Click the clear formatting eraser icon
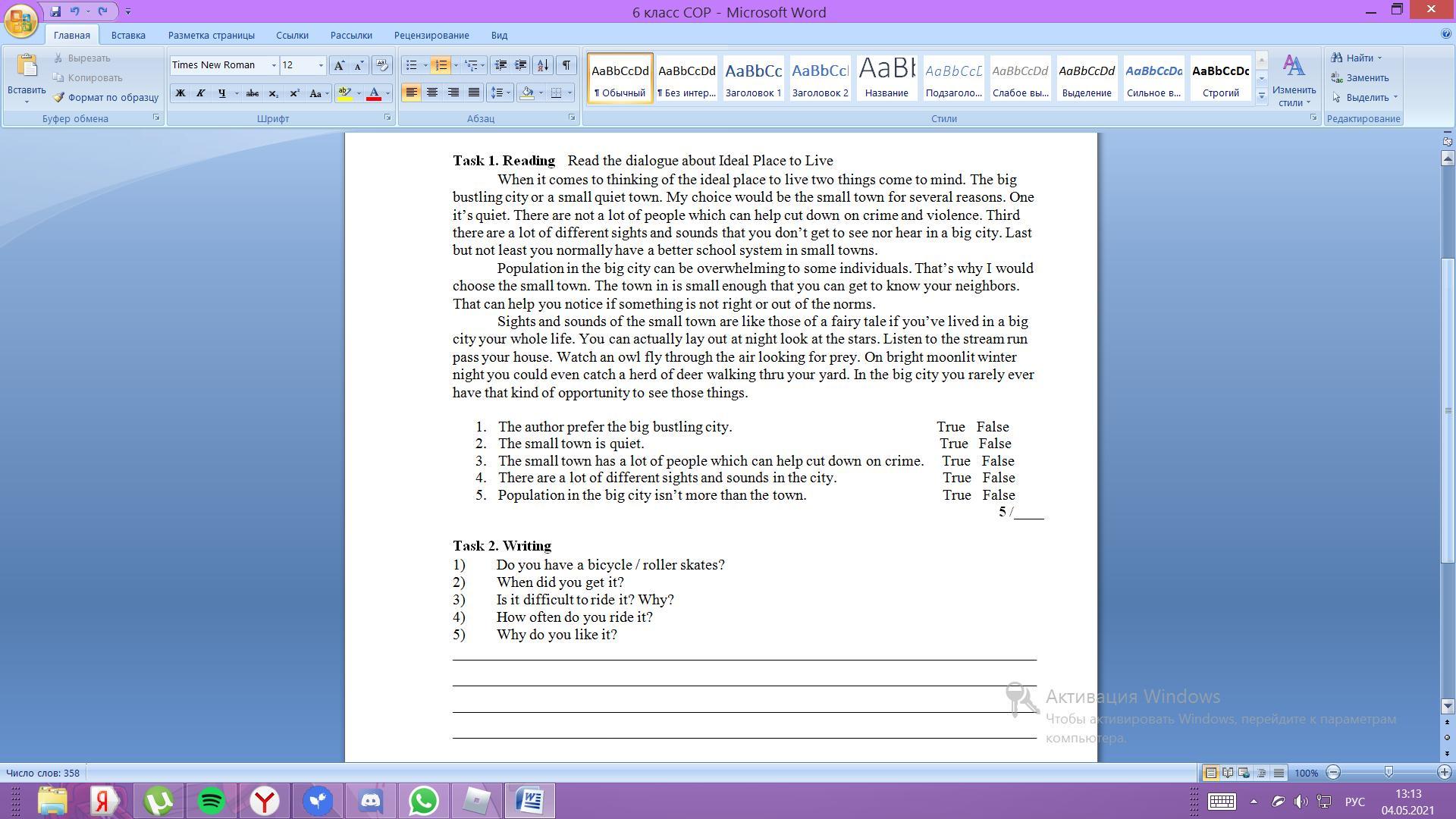1456x819 pixels. tap(382, 65)
